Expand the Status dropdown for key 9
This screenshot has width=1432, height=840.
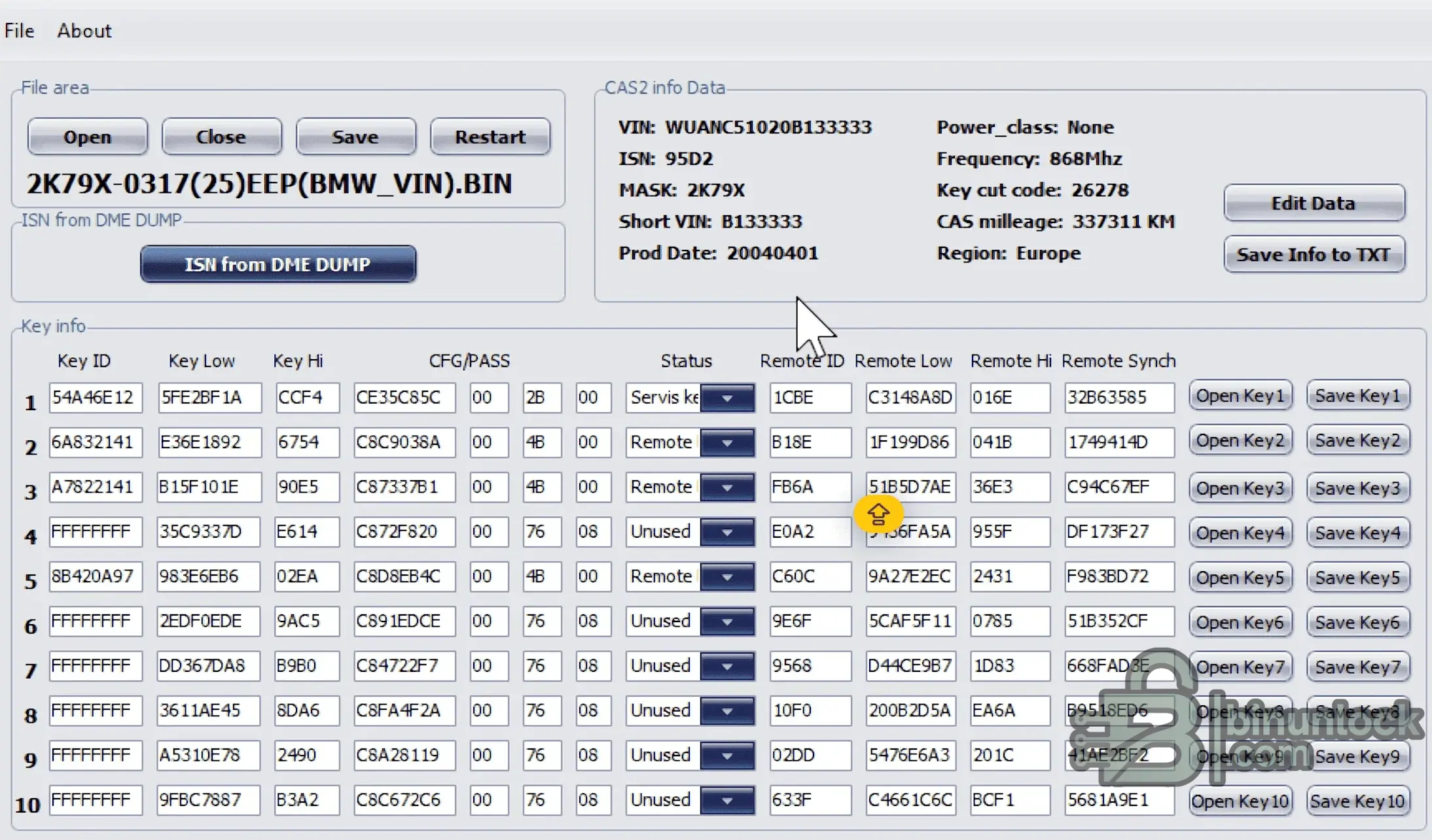tap(727, 755)
